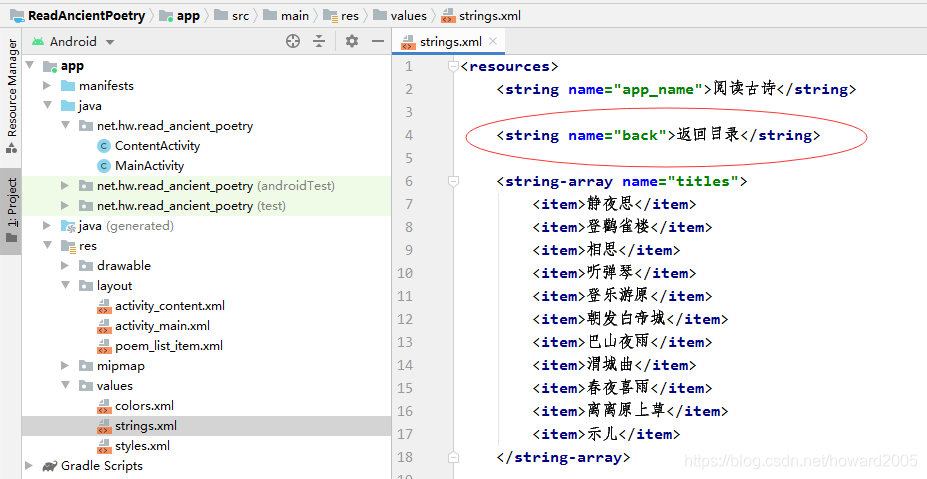Fold the resources tag at line 1
Screen dimensions: 927x479
point(453,66)
